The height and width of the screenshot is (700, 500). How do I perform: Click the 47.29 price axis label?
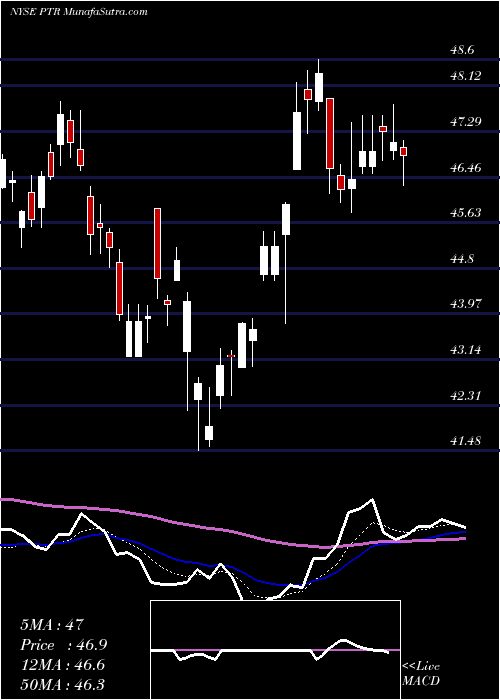click(467, 122)
